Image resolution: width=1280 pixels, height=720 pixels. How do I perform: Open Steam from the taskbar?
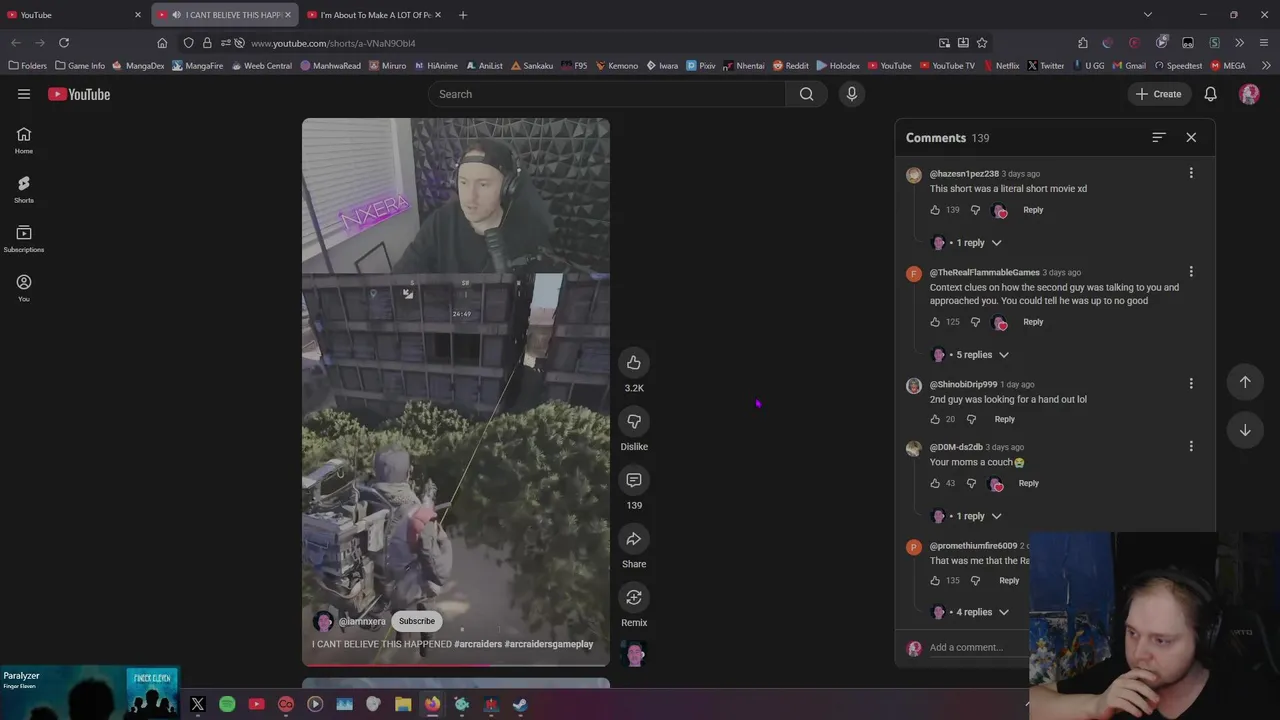pos(520,704)
